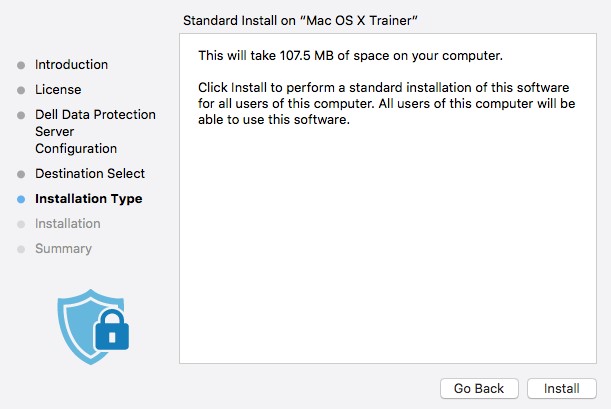The height and width of the screenshot is (409, 611).
Task: Click the standard installation description paragraph
Action: [x=386, y=102]
